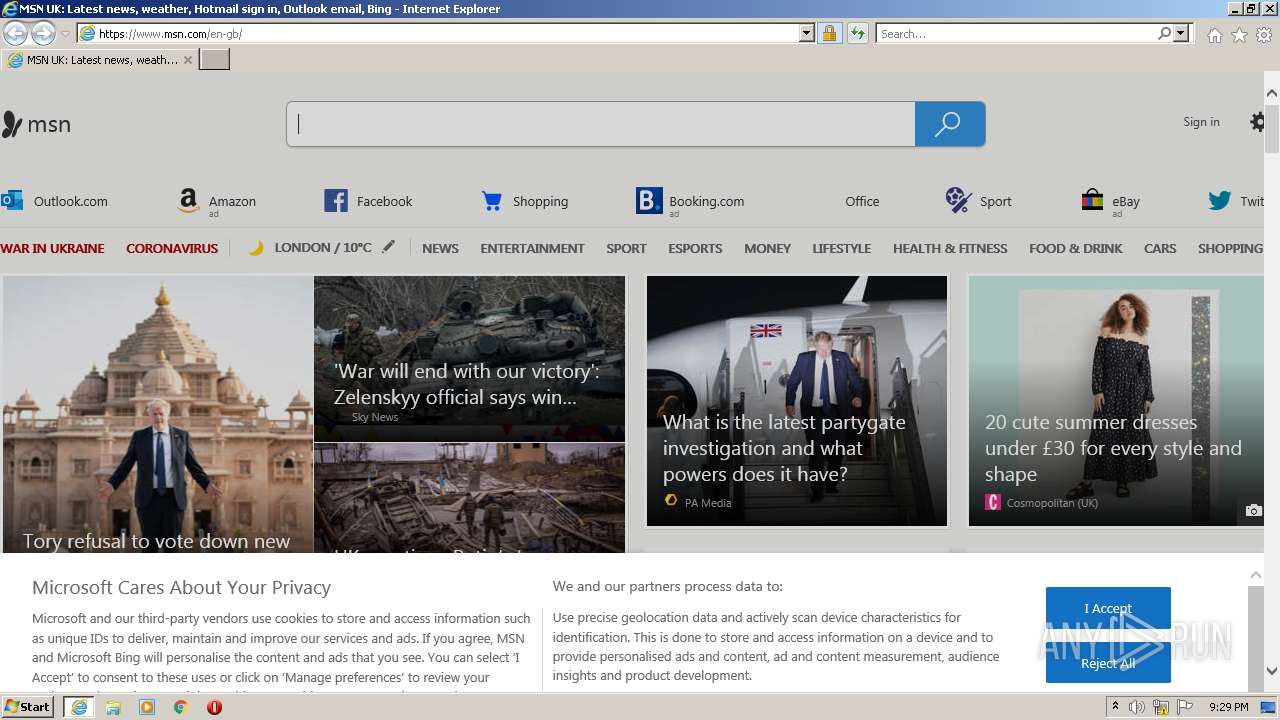Click the security lock icon in address bar
This screenshot has height=720, width=1280.
click(x=829, y=33)
